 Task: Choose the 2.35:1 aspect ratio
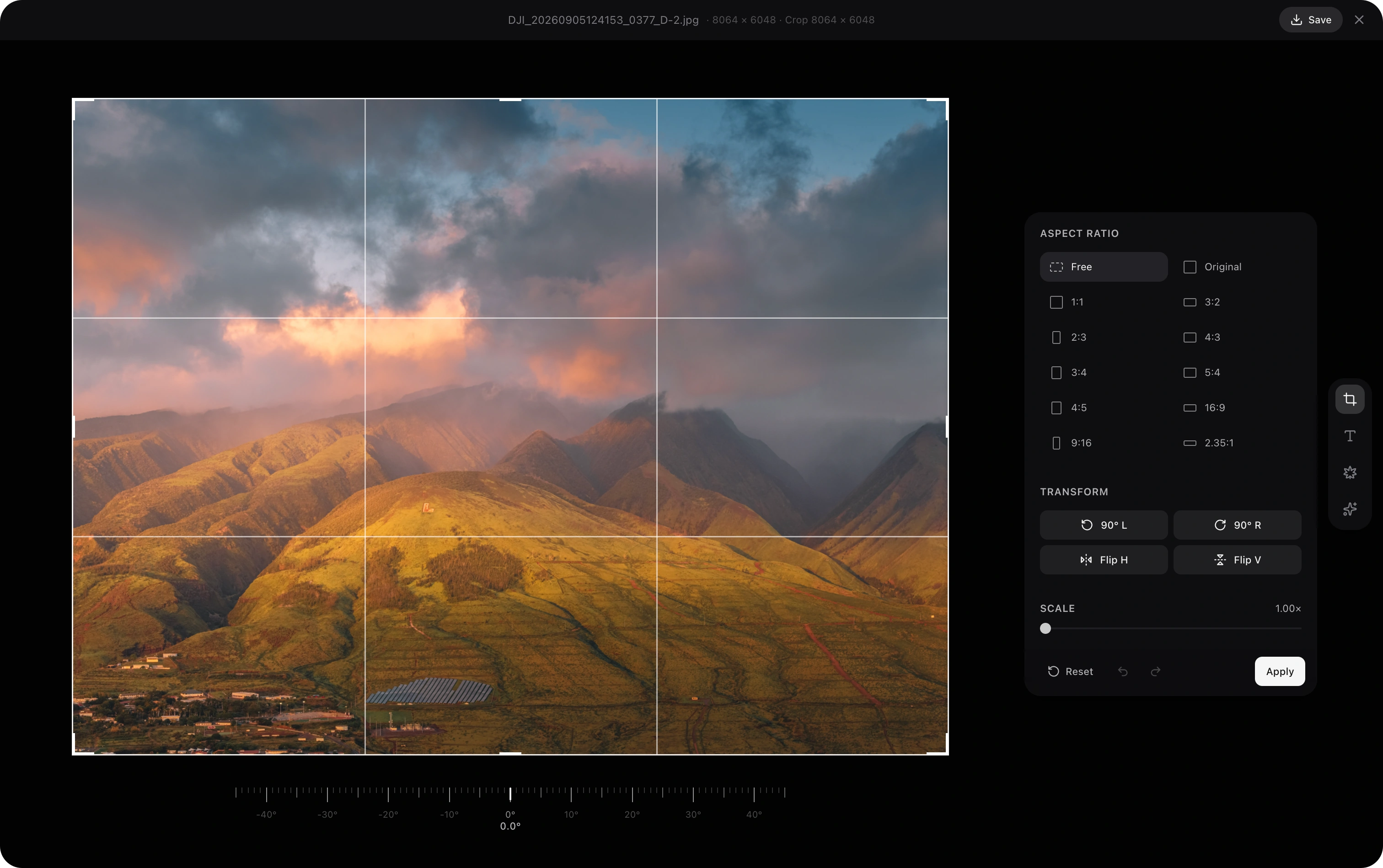tap(1237, 443)
